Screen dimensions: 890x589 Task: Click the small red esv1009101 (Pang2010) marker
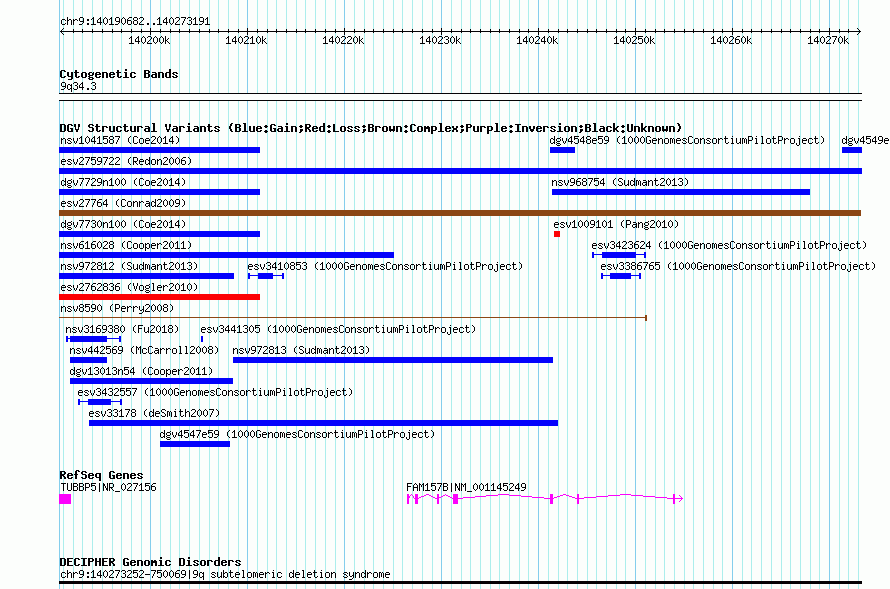[557, 234]
